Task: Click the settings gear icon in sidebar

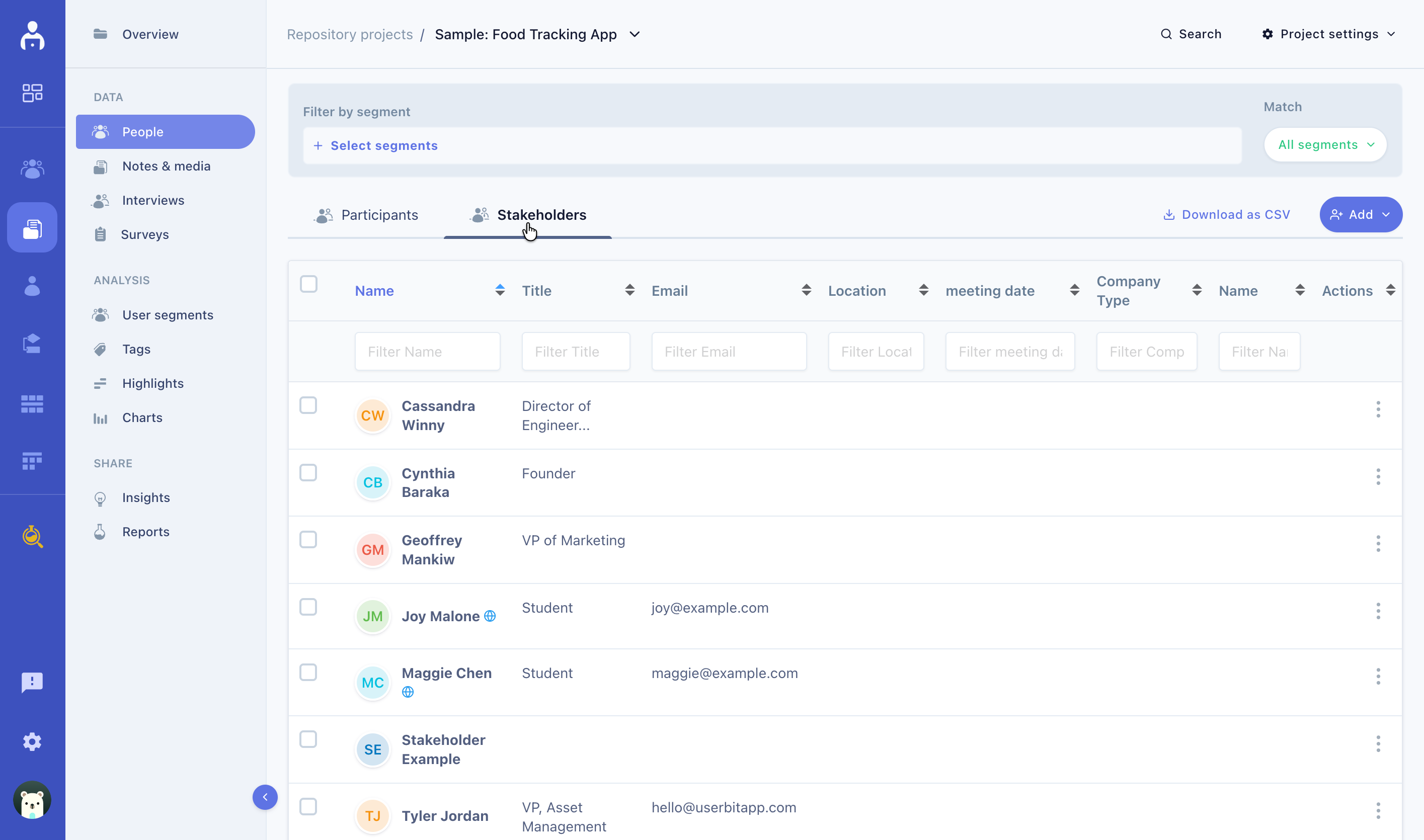Action: [32, 741]
